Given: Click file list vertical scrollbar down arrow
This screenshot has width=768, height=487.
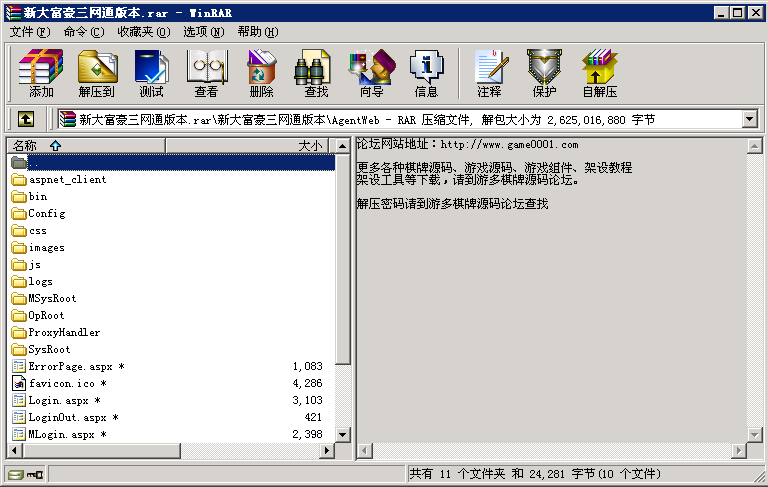Looking at the screenshot, I should tap(343, 435).
